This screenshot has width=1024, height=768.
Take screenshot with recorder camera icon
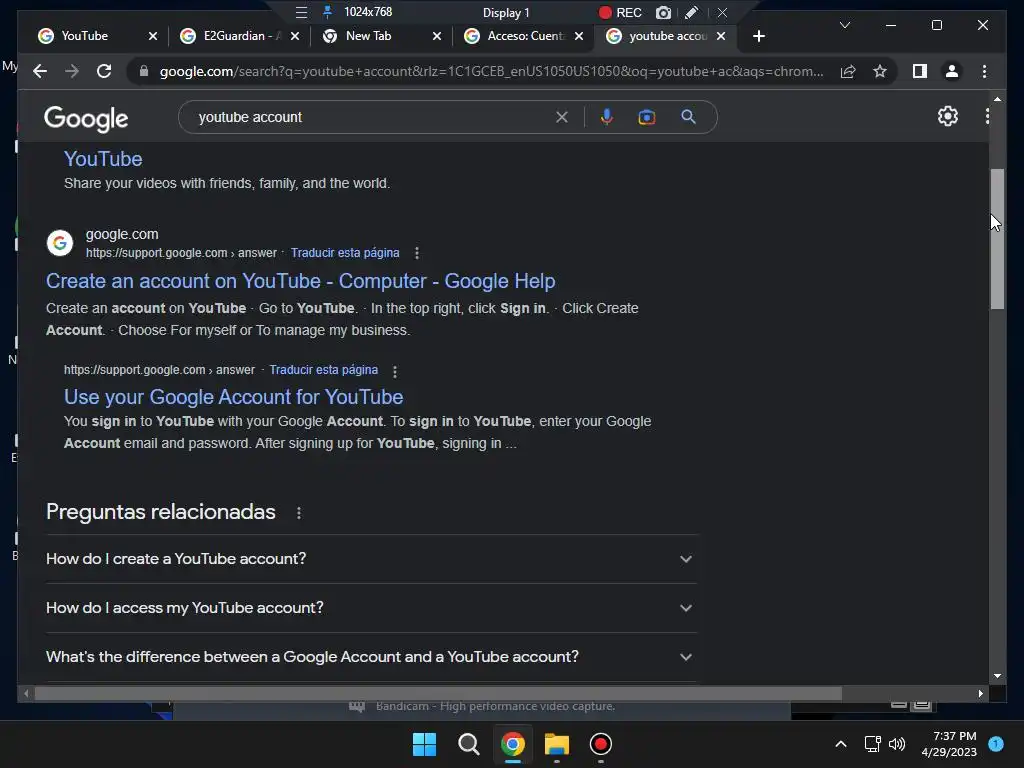coord(663,12)
